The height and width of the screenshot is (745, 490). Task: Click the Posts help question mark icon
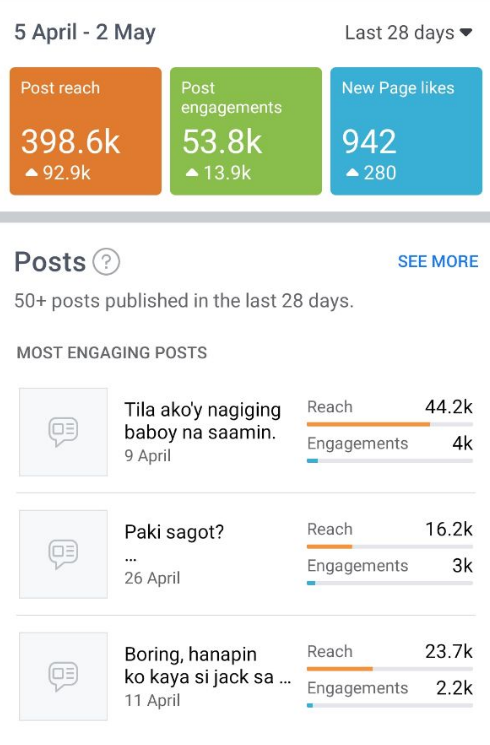click(106, 262)
